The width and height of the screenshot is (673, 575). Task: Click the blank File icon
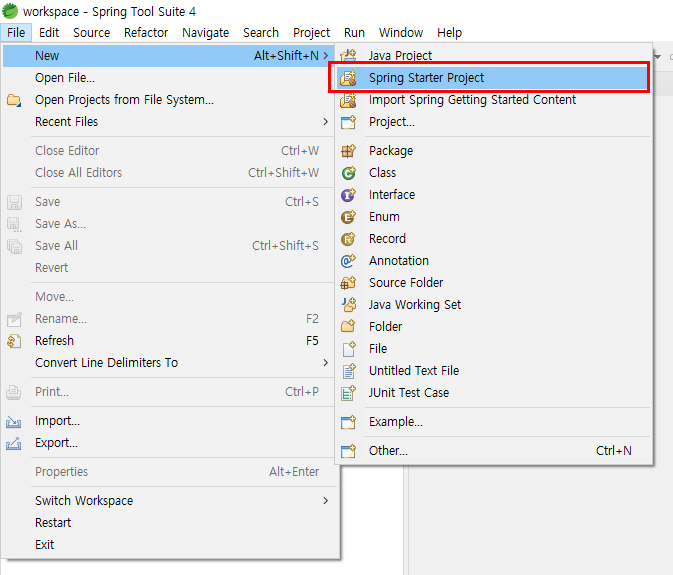(348, 349)
